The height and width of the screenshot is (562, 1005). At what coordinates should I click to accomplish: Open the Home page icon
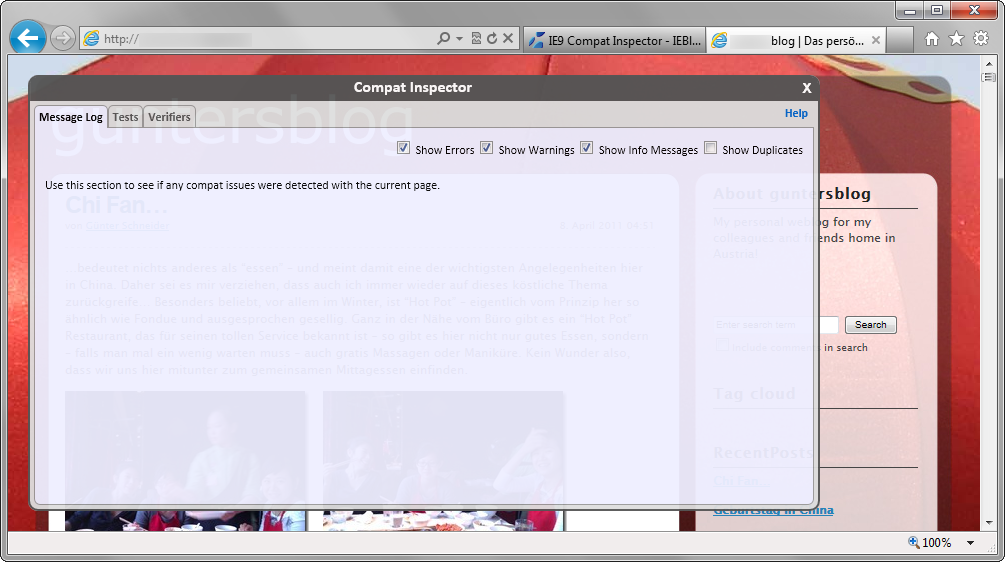pos(932,39)
